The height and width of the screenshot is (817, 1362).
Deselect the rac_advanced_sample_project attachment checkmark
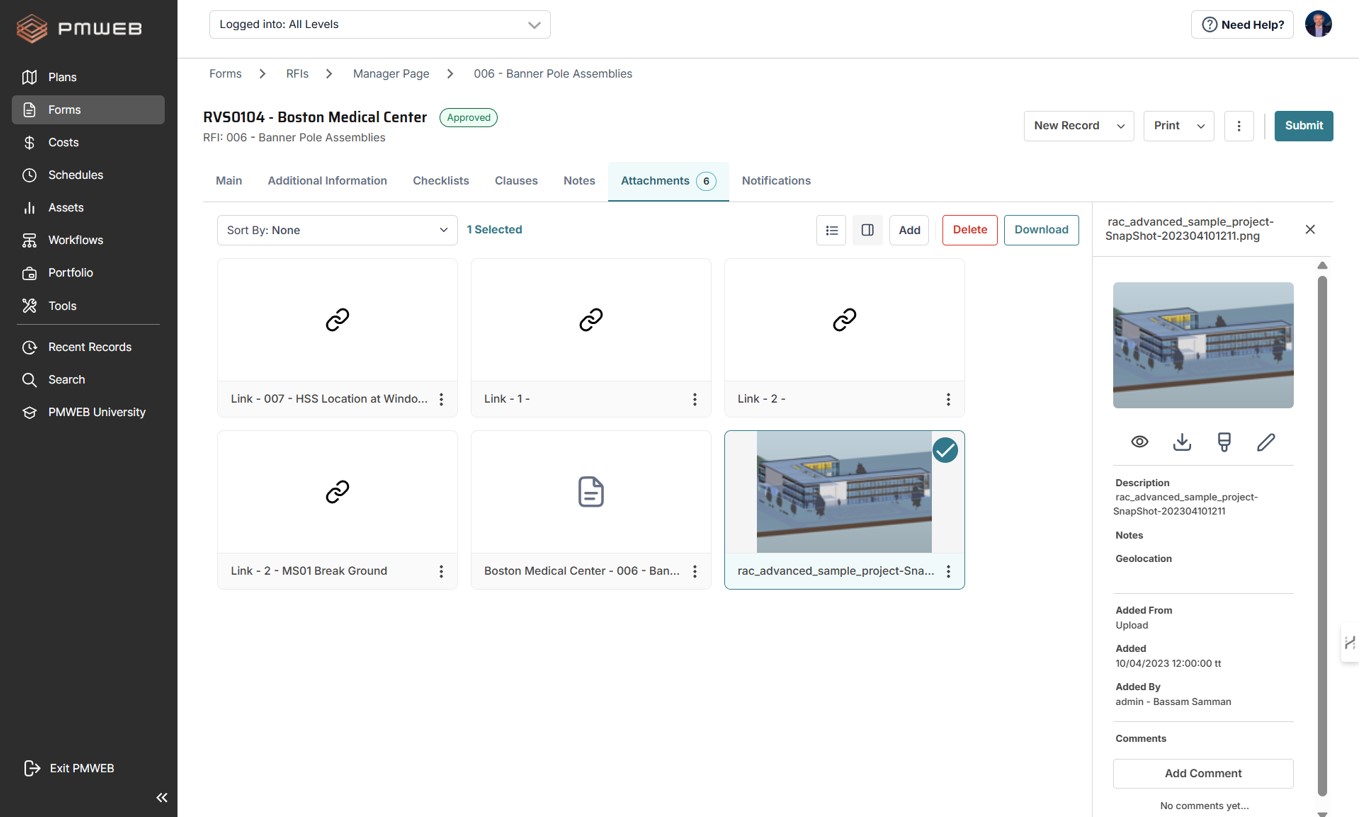[945, 450]
